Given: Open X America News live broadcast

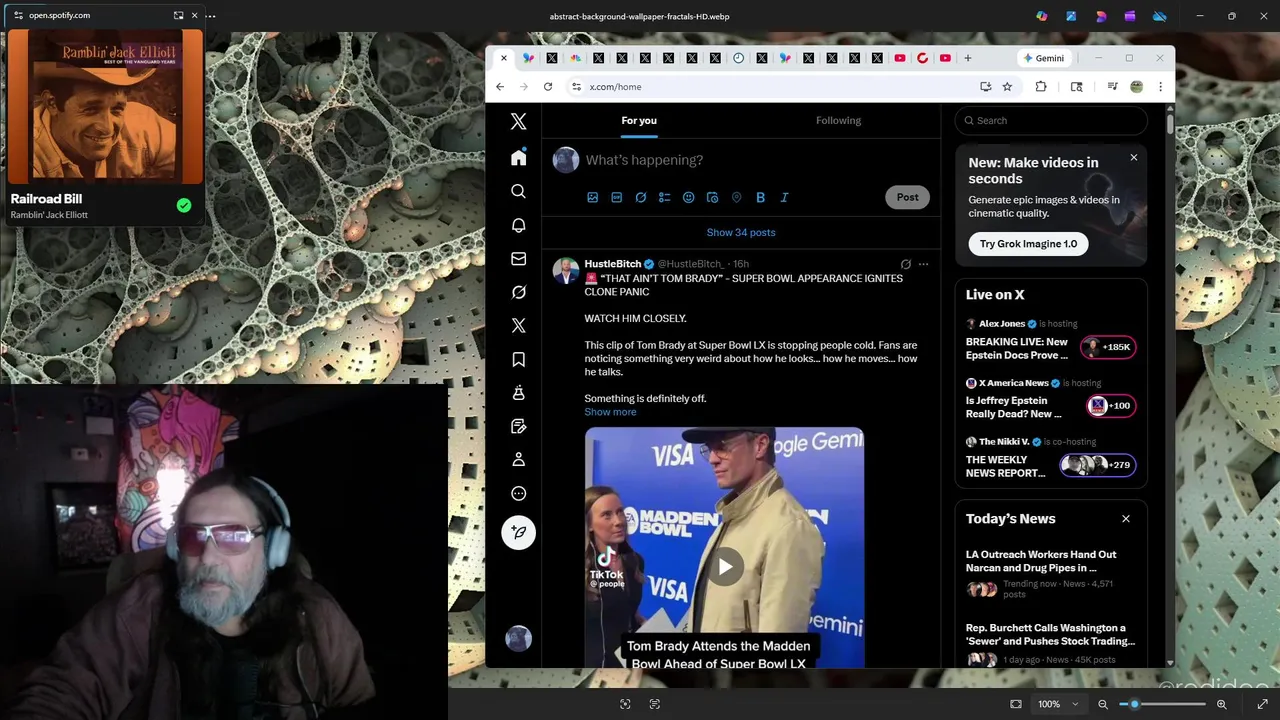Looking at the screenshot, I should tap(1050, 399).
